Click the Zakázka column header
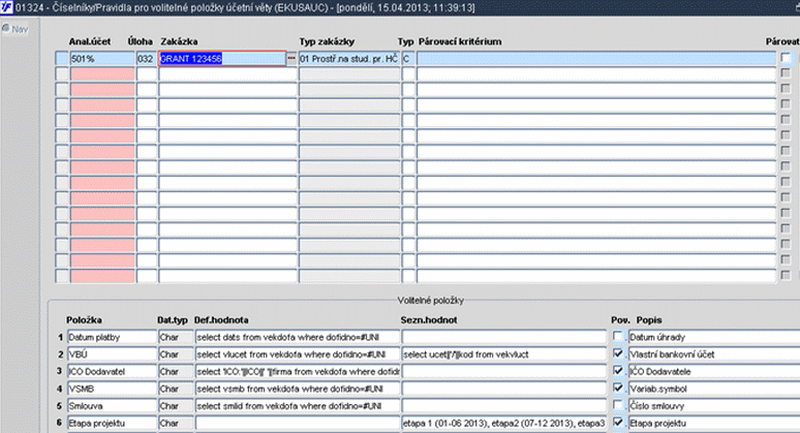 coord(179,42)
